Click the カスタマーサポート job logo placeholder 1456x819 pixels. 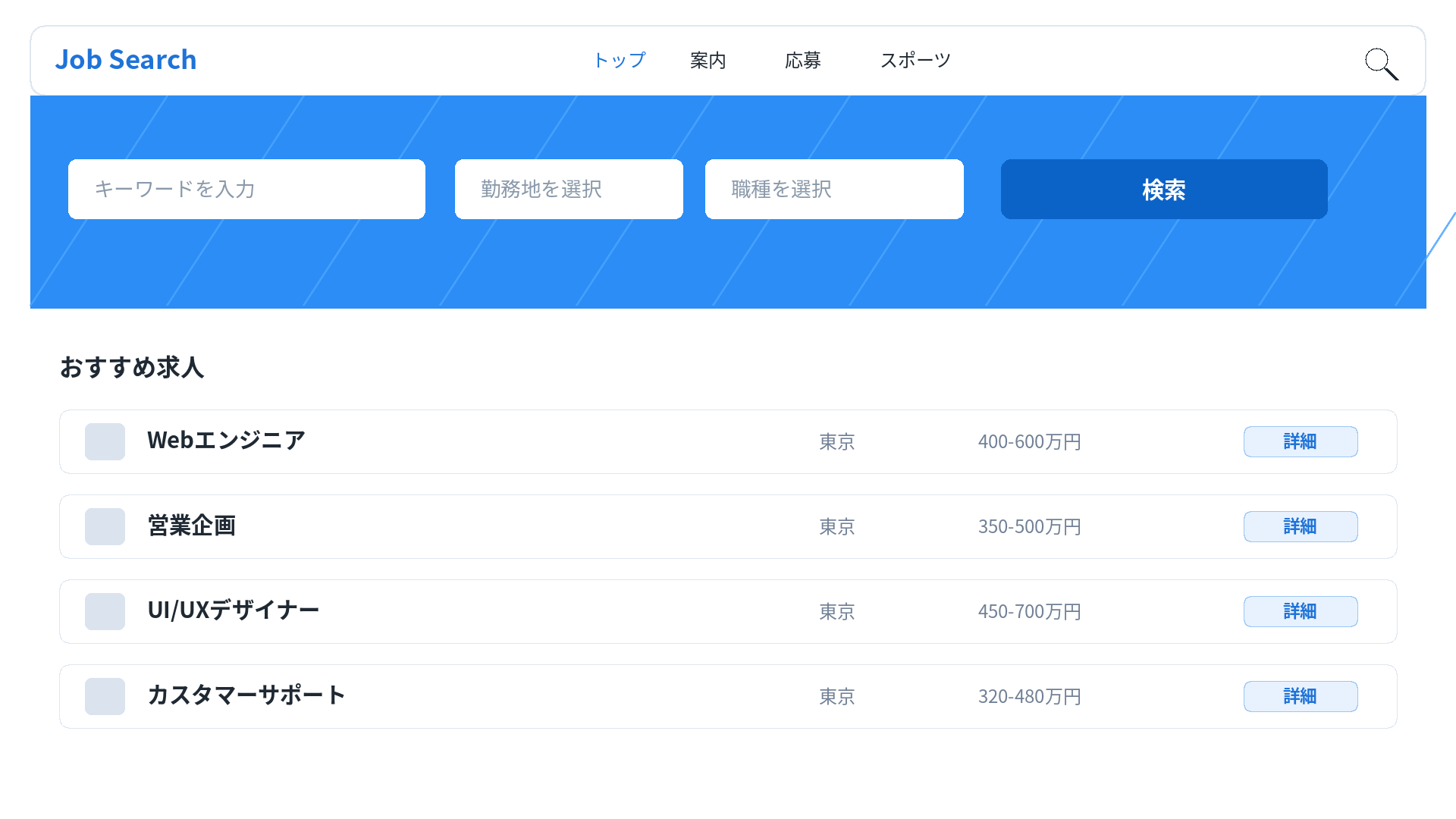[105, 696]
